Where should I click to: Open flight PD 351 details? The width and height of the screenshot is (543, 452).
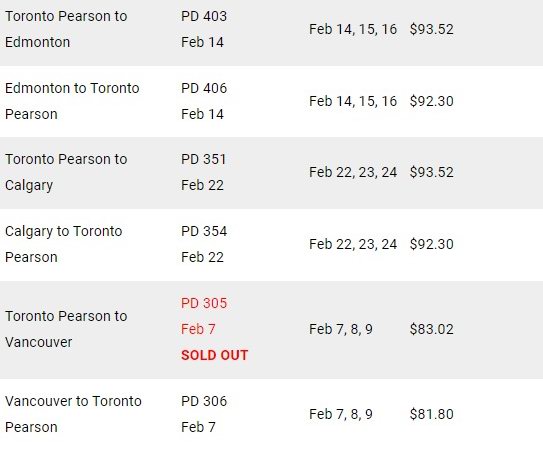point(203,159)
